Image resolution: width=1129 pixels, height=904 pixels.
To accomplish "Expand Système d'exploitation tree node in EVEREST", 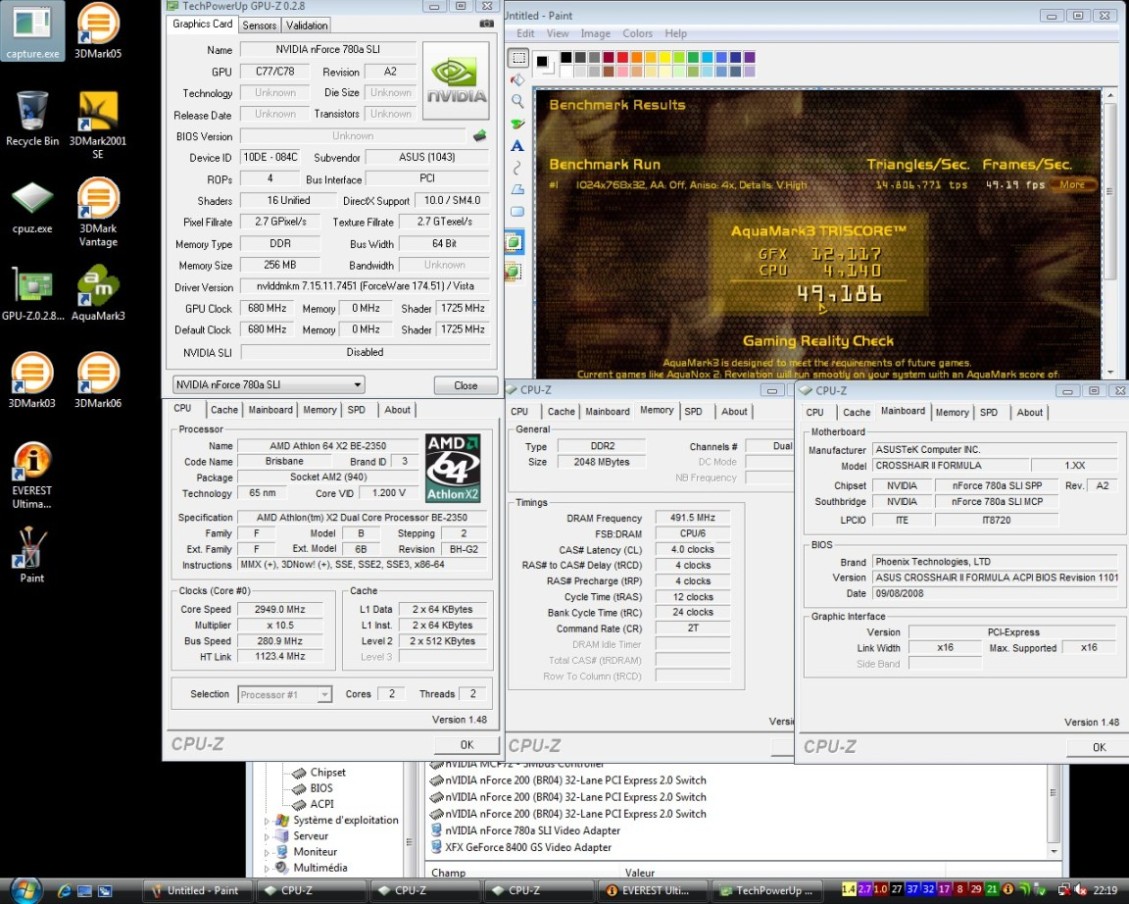I will [x=266, y=821].
